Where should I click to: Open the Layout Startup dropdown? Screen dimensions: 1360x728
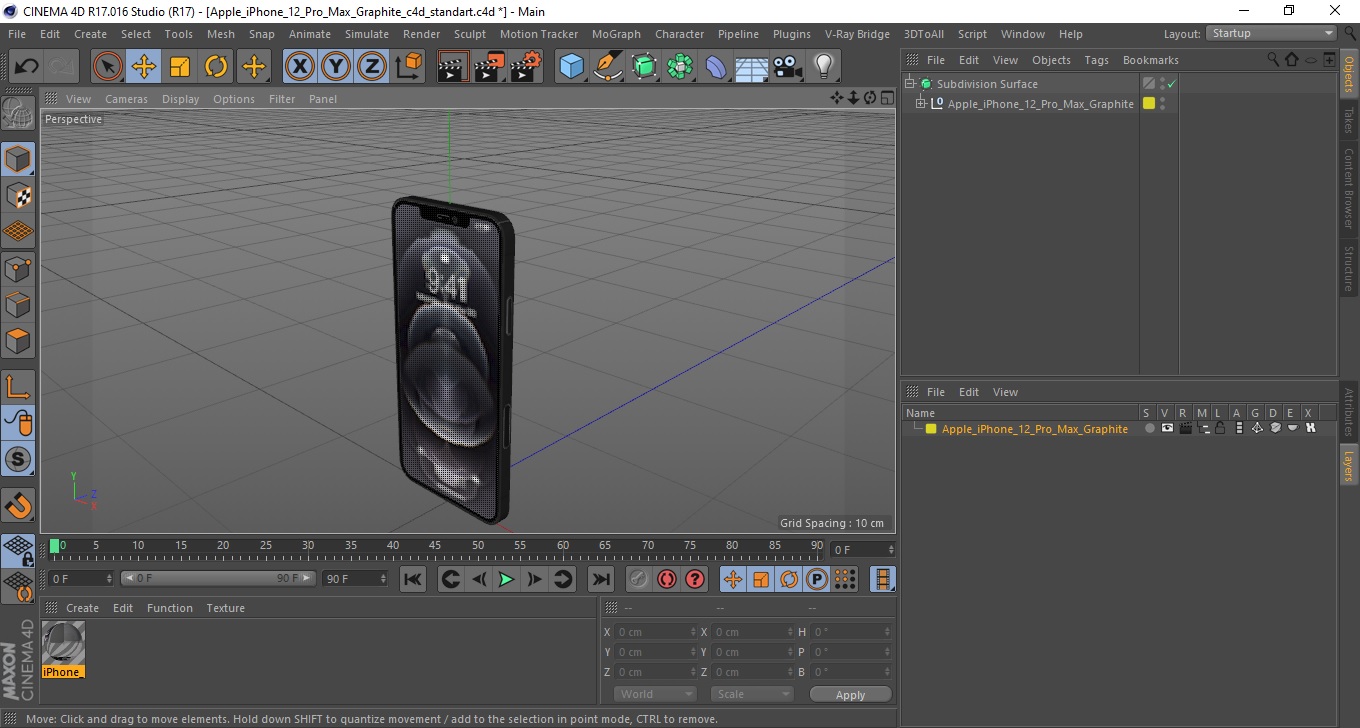coord(1272,33)
